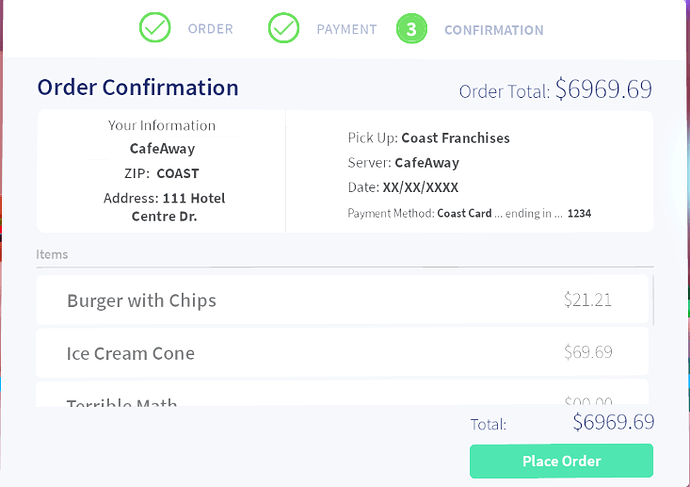The height and width of the screenshot is (487, 690).
Task: Select the CONFIRMATION step label
Action: pyautogui.click(x=494, y=30)
